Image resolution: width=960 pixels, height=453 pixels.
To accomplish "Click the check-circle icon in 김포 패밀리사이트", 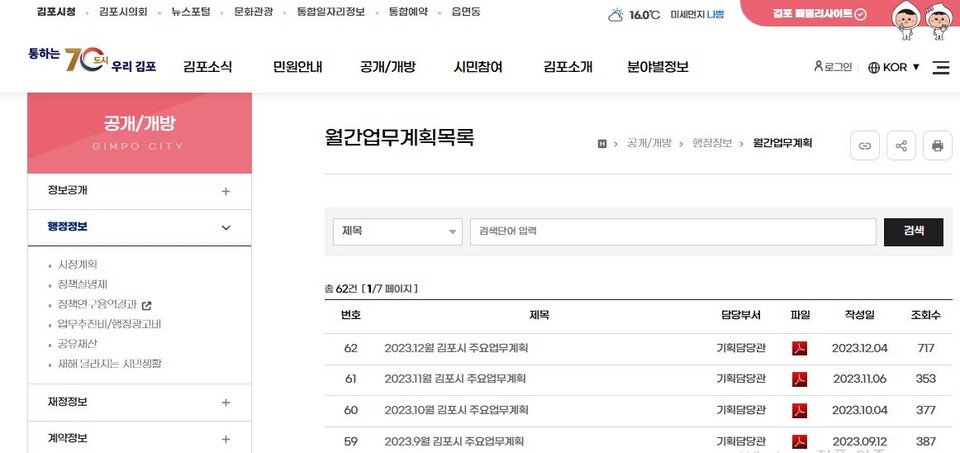I will tap(860, 13).
